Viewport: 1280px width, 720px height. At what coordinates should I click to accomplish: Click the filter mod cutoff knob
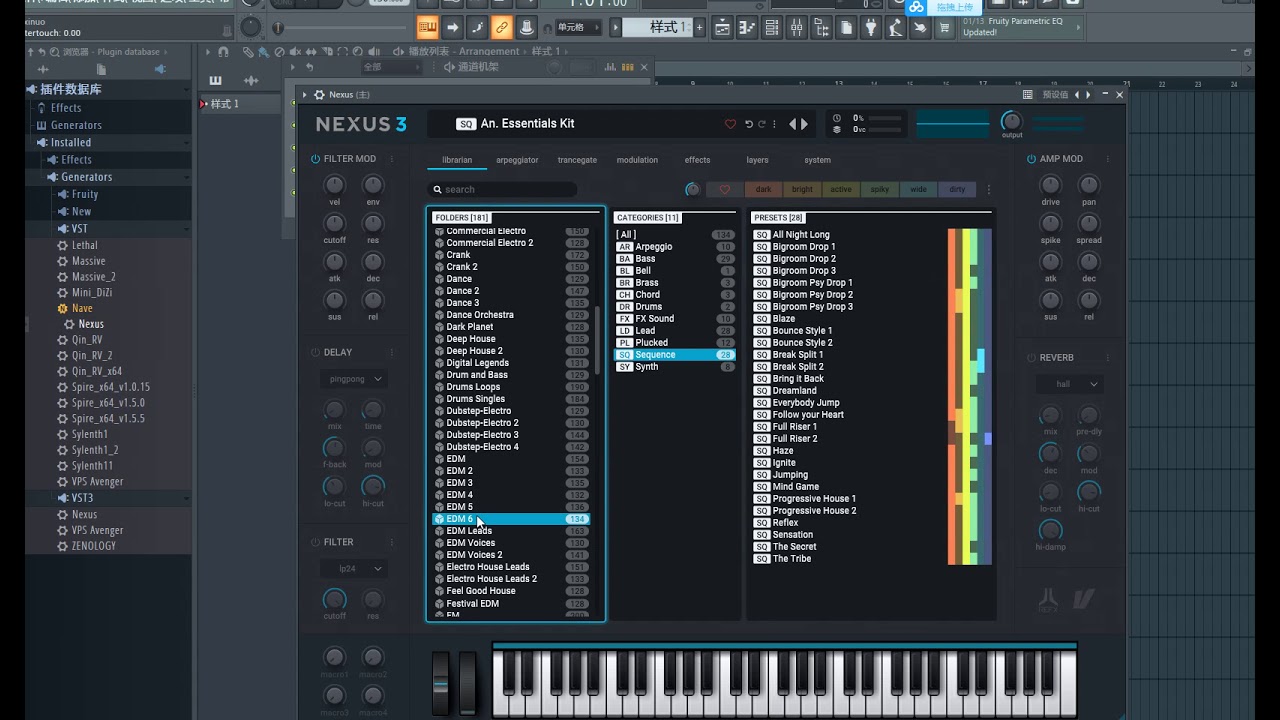coord(334,224)
